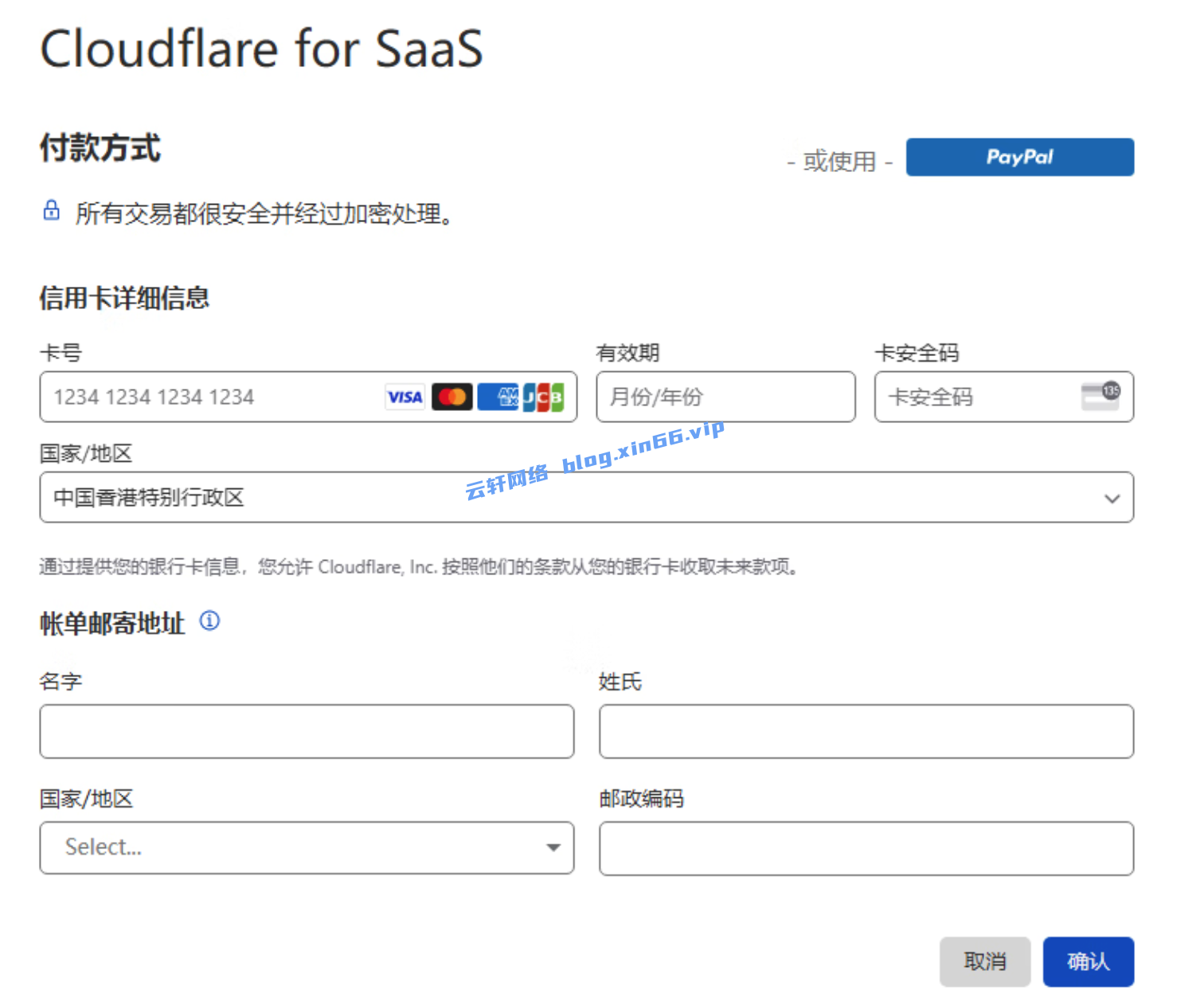Click the 所有交易都很安全 security notice text
The width and height of the screenshot is (1204, 1002).
[264, 213]
